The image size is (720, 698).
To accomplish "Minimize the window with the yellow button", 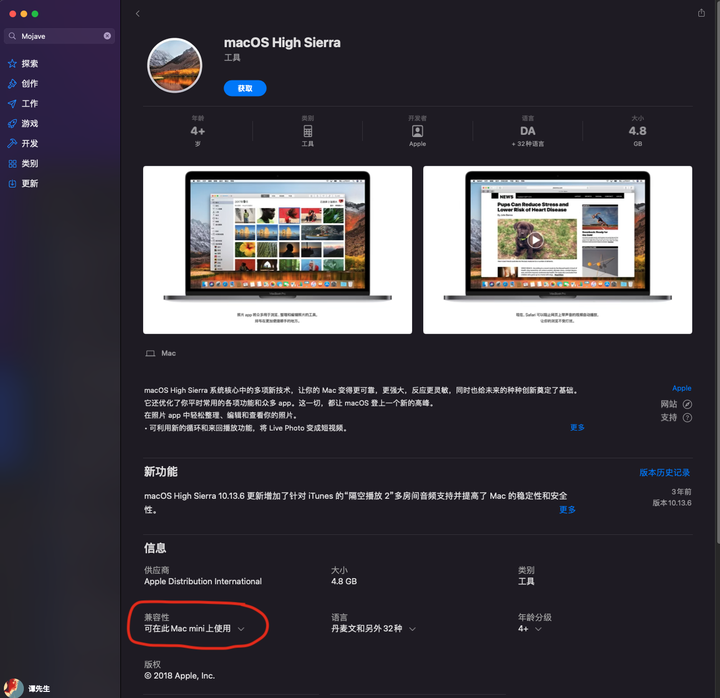I will (x=23, y=14).
